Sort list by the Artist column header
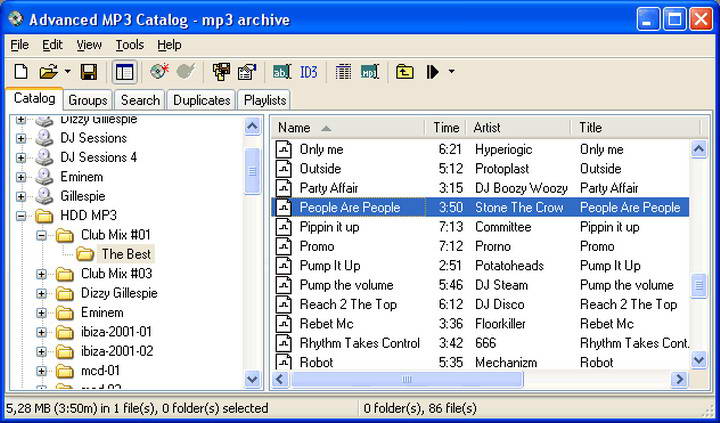This screenshot has width=720, height=423. point(518,128)
